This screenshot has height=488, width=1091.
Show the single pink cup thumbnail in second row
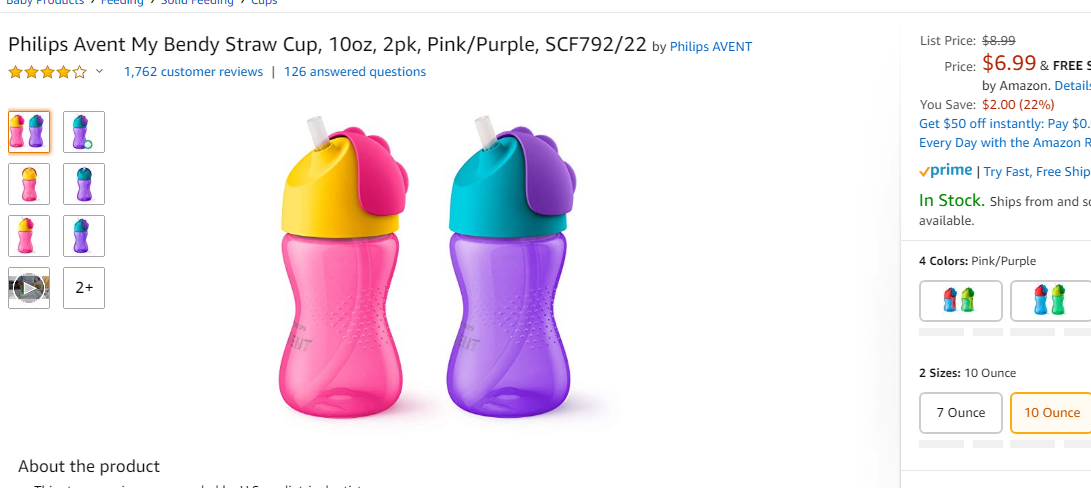point(29,184)
